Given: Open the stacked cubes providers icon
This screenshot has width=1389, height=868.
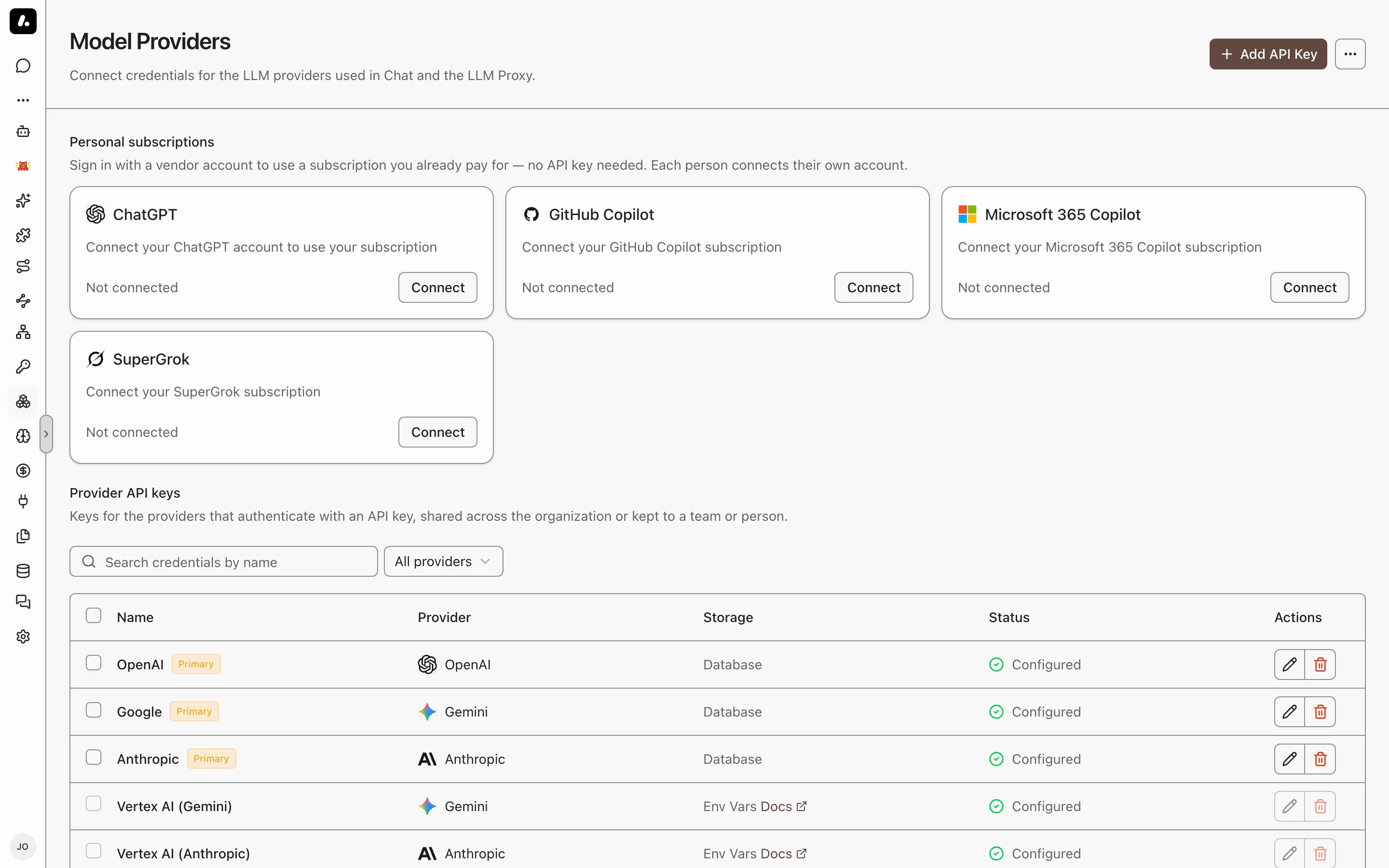Looking at the screenshot, I should point(23,401).
